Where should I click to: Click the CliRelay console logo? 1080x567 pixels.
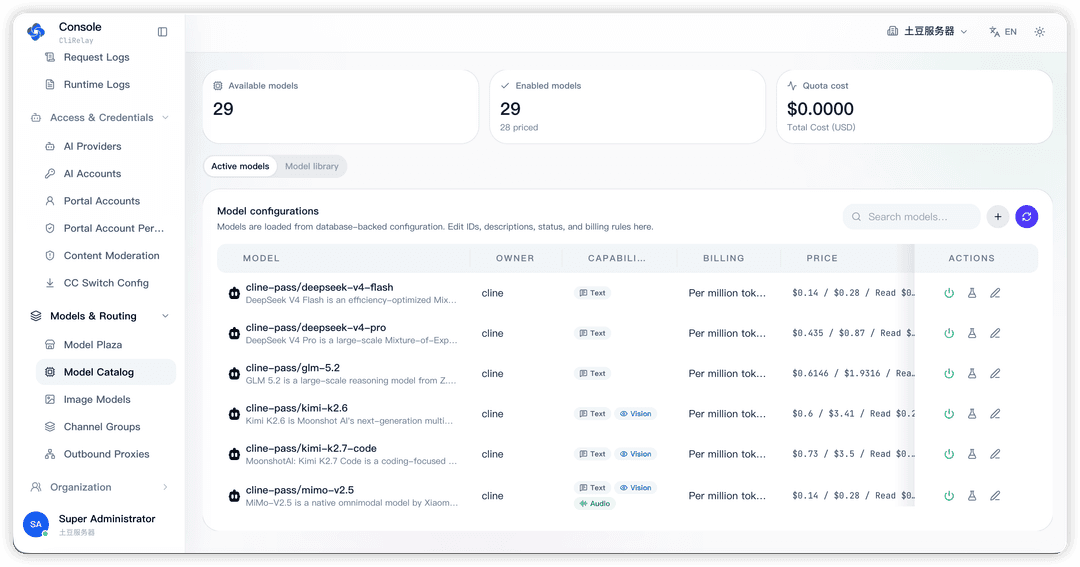coord(36,32)
